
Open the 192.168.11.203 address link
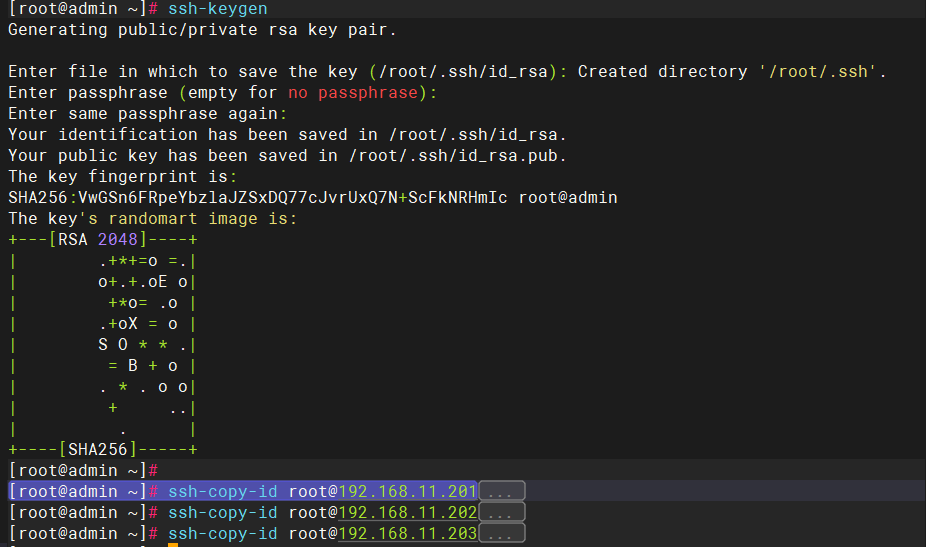(x=407, y=533)
